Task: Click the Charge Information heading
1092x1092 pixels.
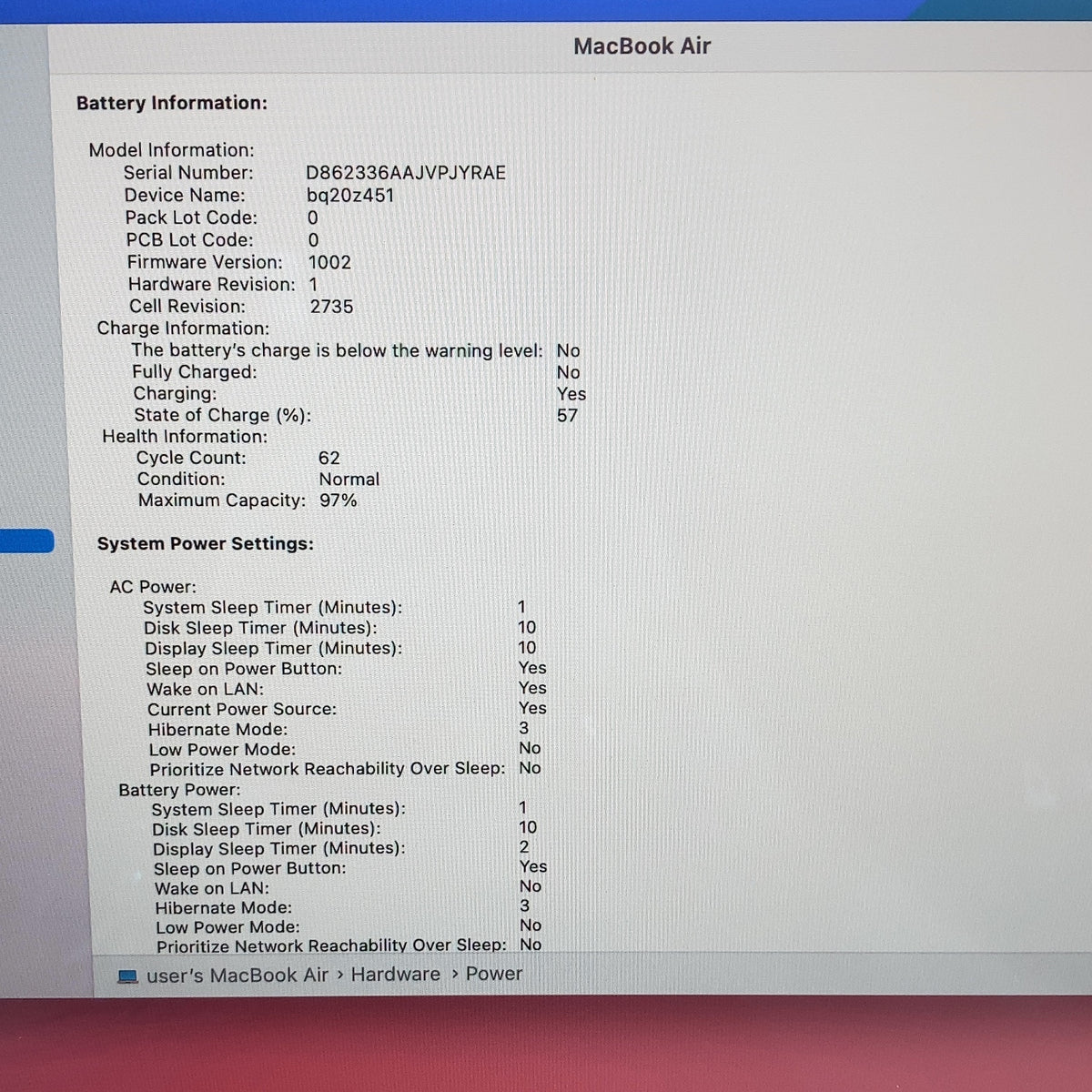Action: [x=183, y=329]
